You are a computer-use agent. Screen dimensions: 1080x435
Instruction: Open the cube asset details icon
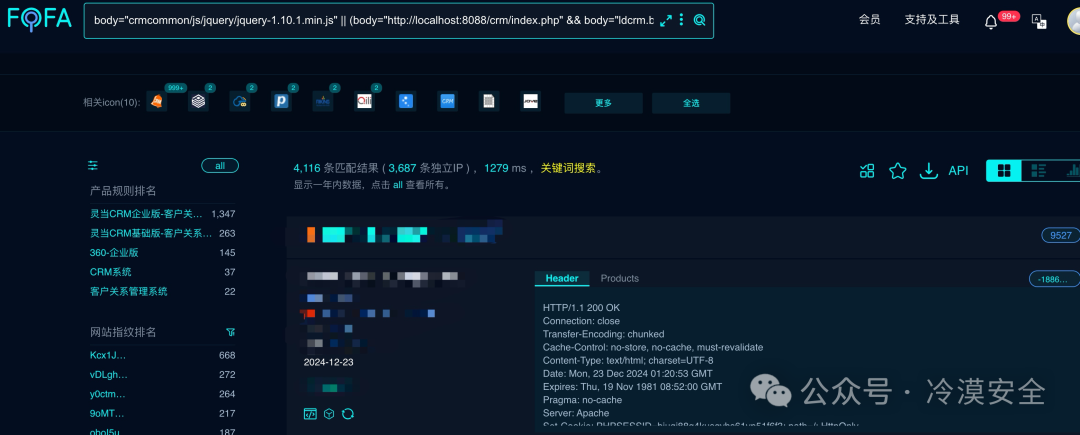tap(329, 413)
